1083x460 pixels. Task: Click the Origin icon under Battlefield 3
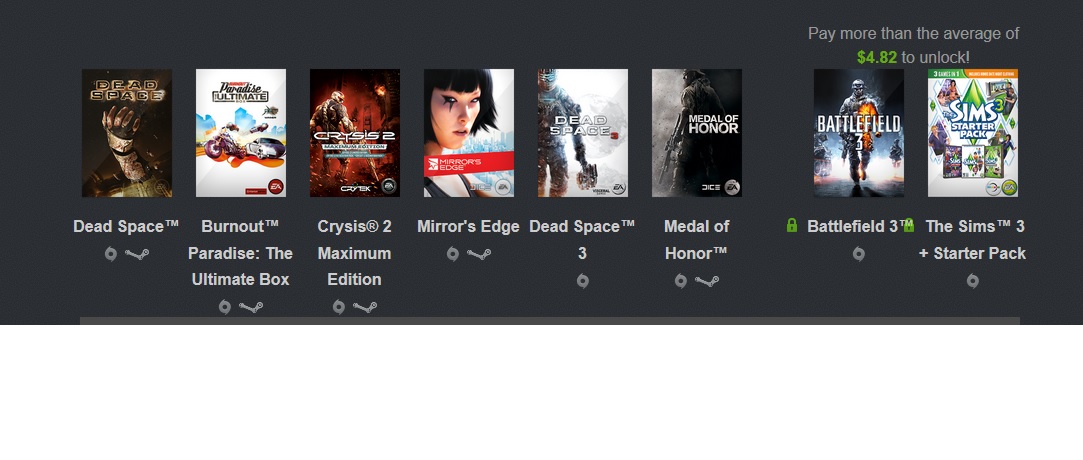pyautogui.click(x=859, y=254)
